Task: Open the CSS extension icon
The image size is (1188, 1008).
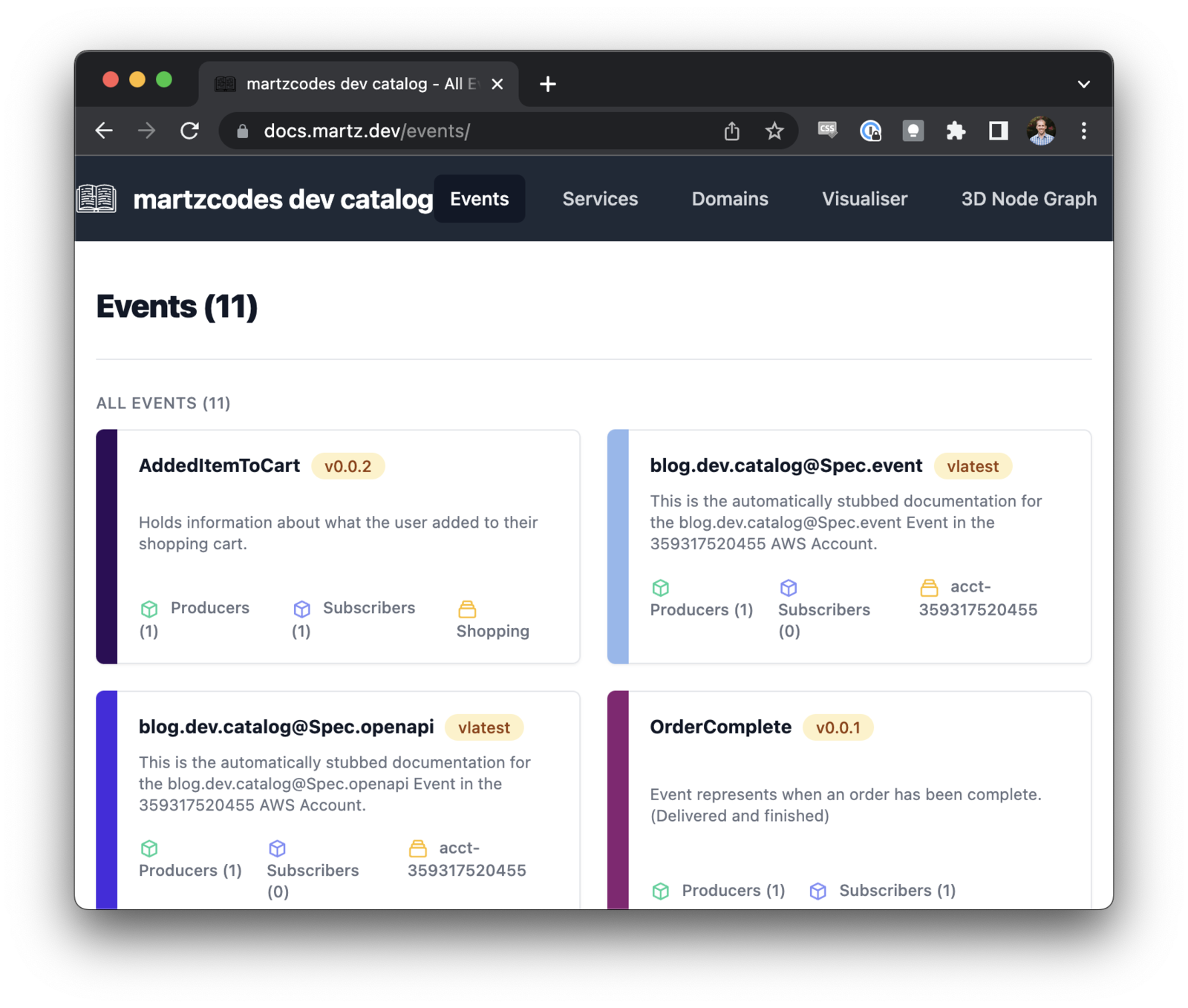Action: point(827,131)
